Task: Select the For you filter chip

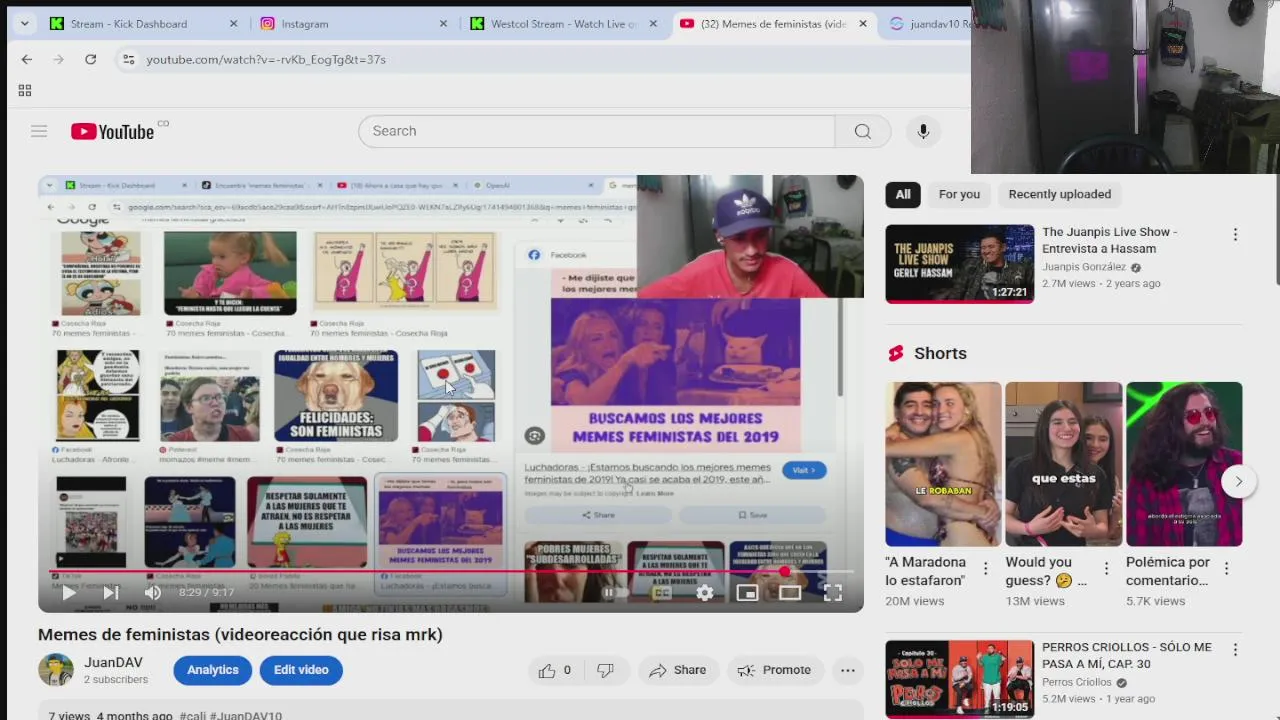Action: click(959, 194)
